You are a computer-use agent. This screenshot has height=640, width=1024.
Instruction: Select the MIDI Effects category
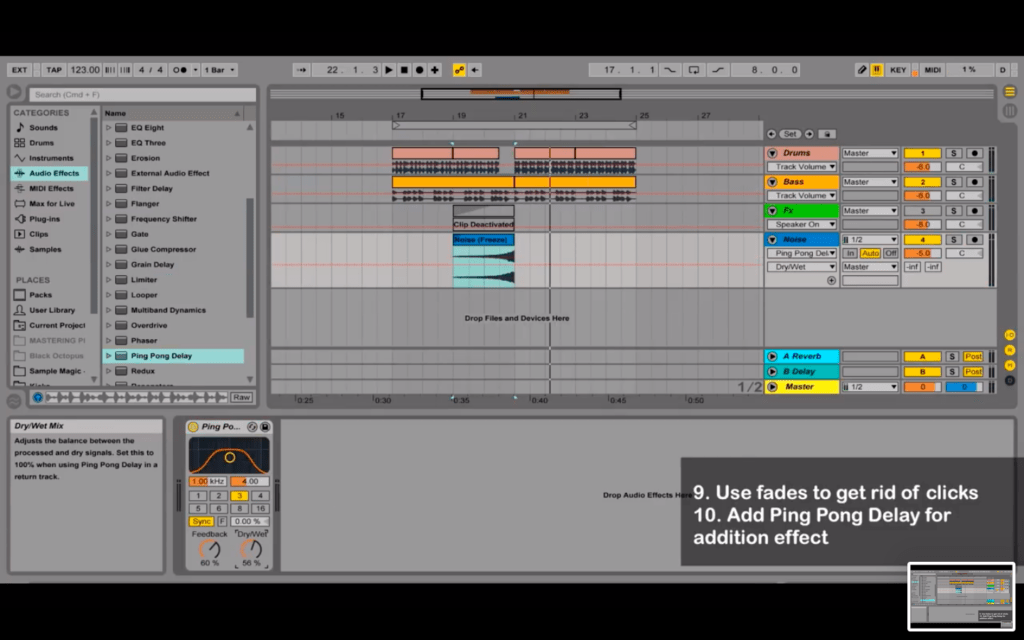tap(51, 188)
